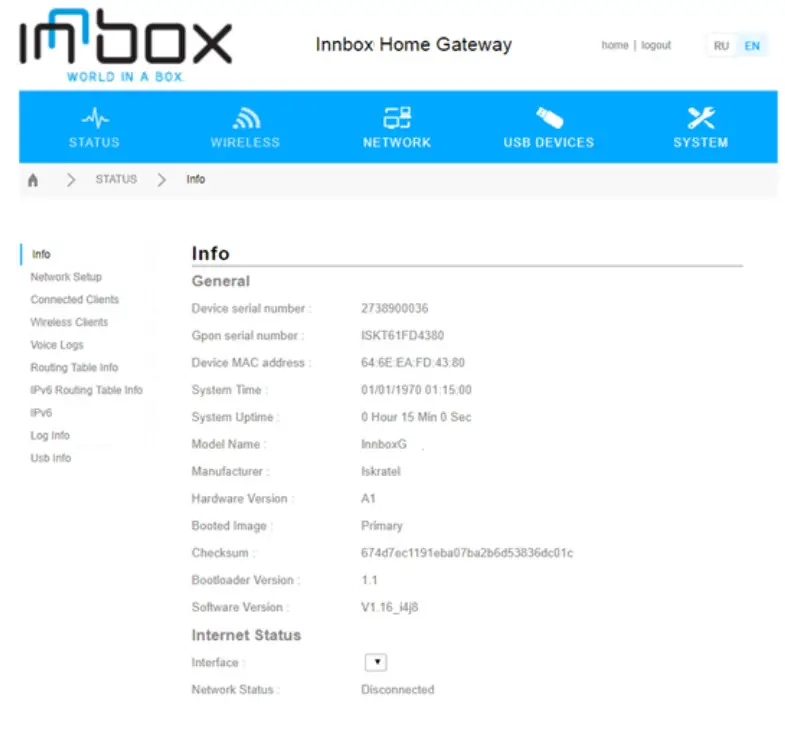Click the Innbox logo
Viewport: 785px width, 733px height.
coord(126,45)
